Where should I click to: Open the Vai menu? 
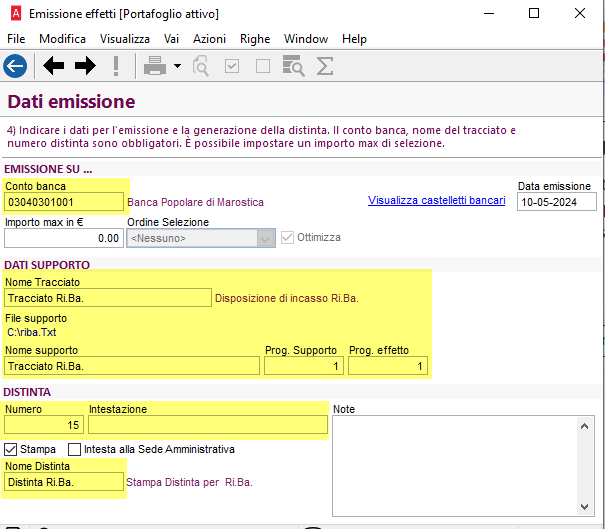click(x=171, y=39)
